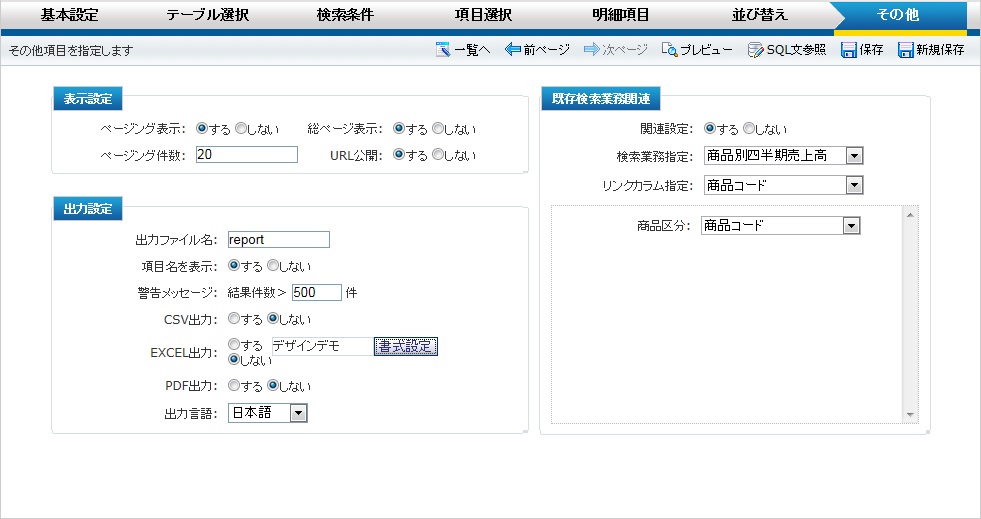Click the 新規保存 label in the toolbar
Viewport: 981px width, 519px height.
coord(940,49)
